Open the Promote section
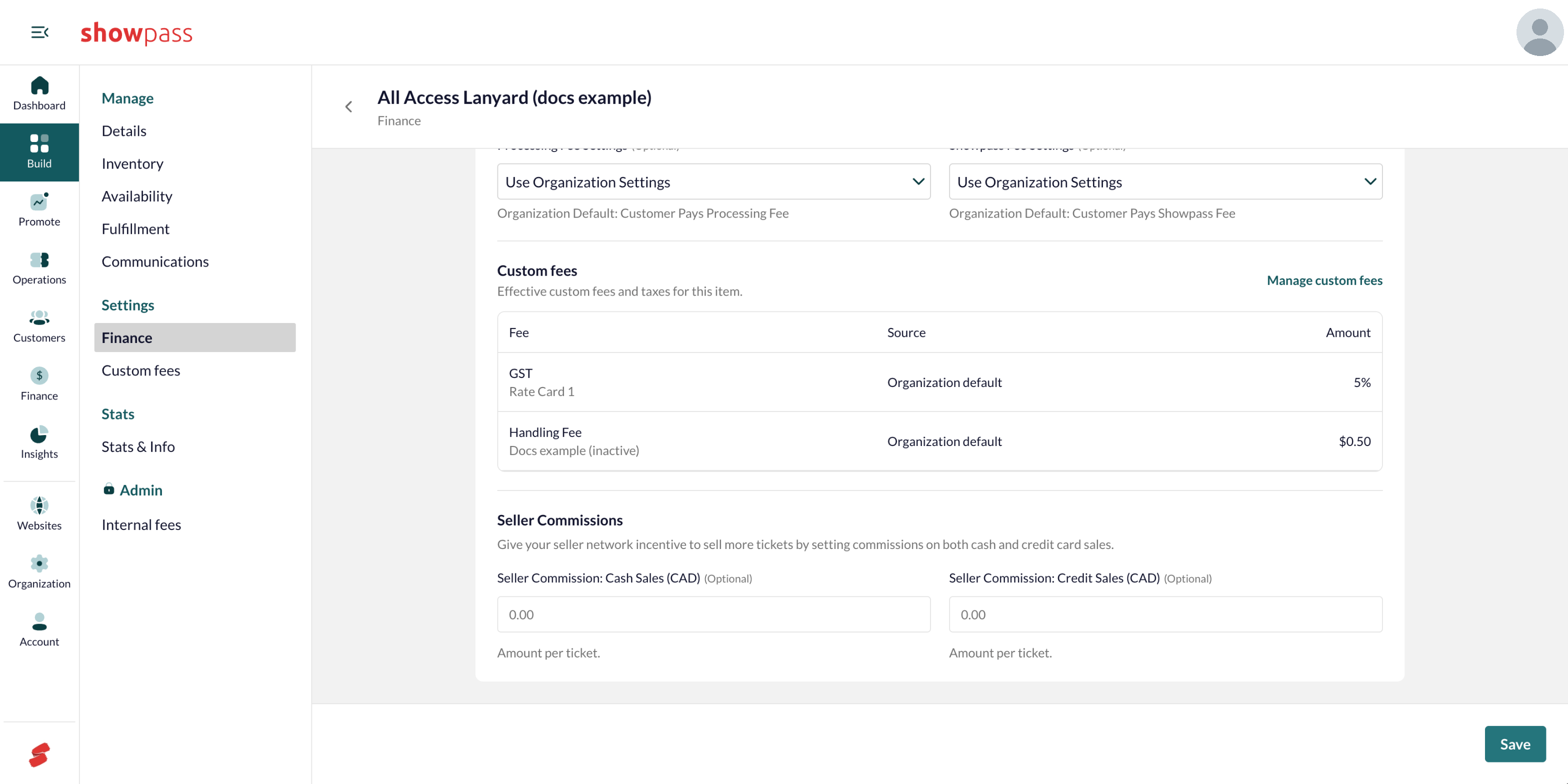The width and height of the screenshot is (1568, 784). (x=39, y=210)
